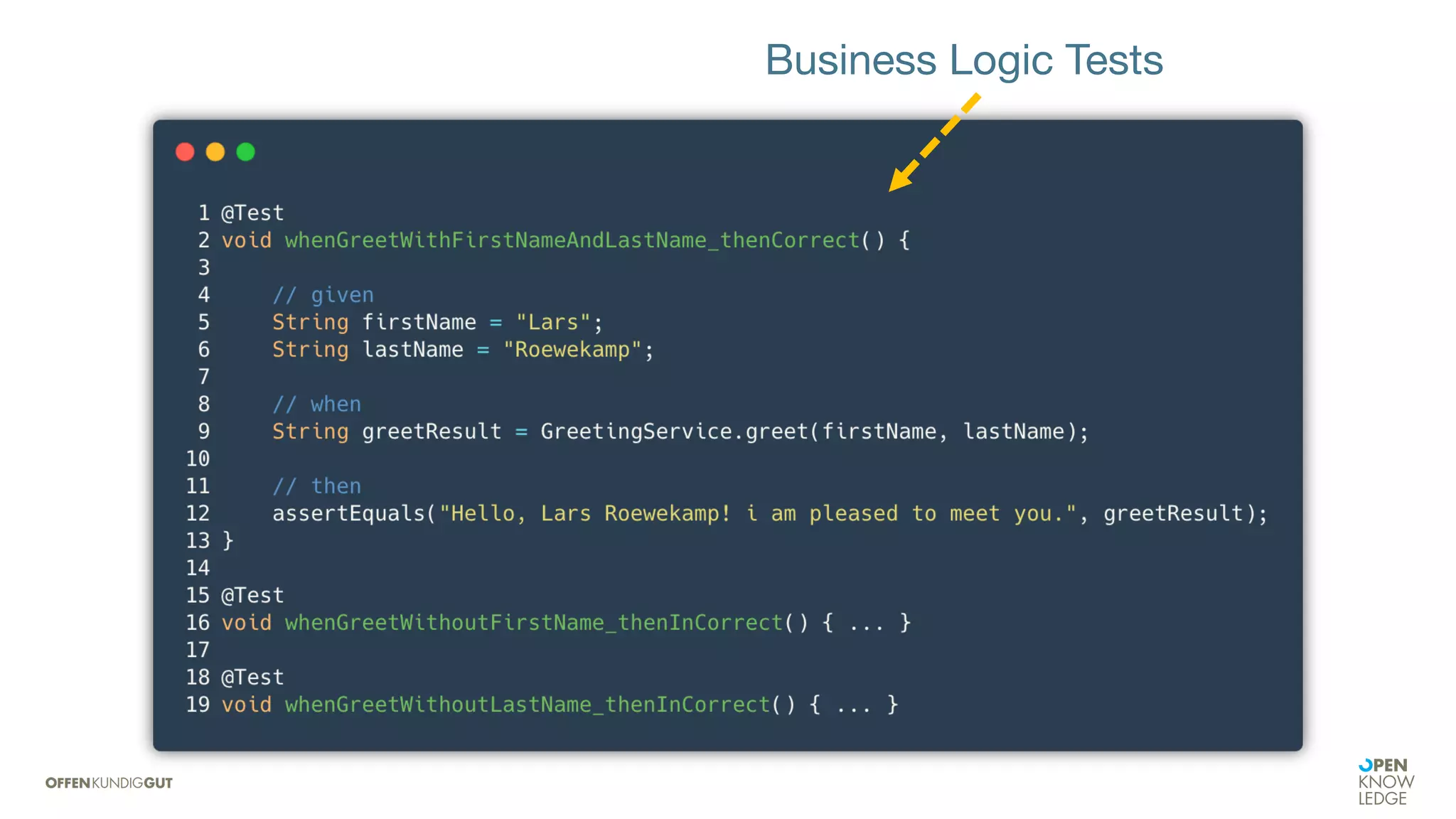
Task: Click the // when comment
Action: 317,404
